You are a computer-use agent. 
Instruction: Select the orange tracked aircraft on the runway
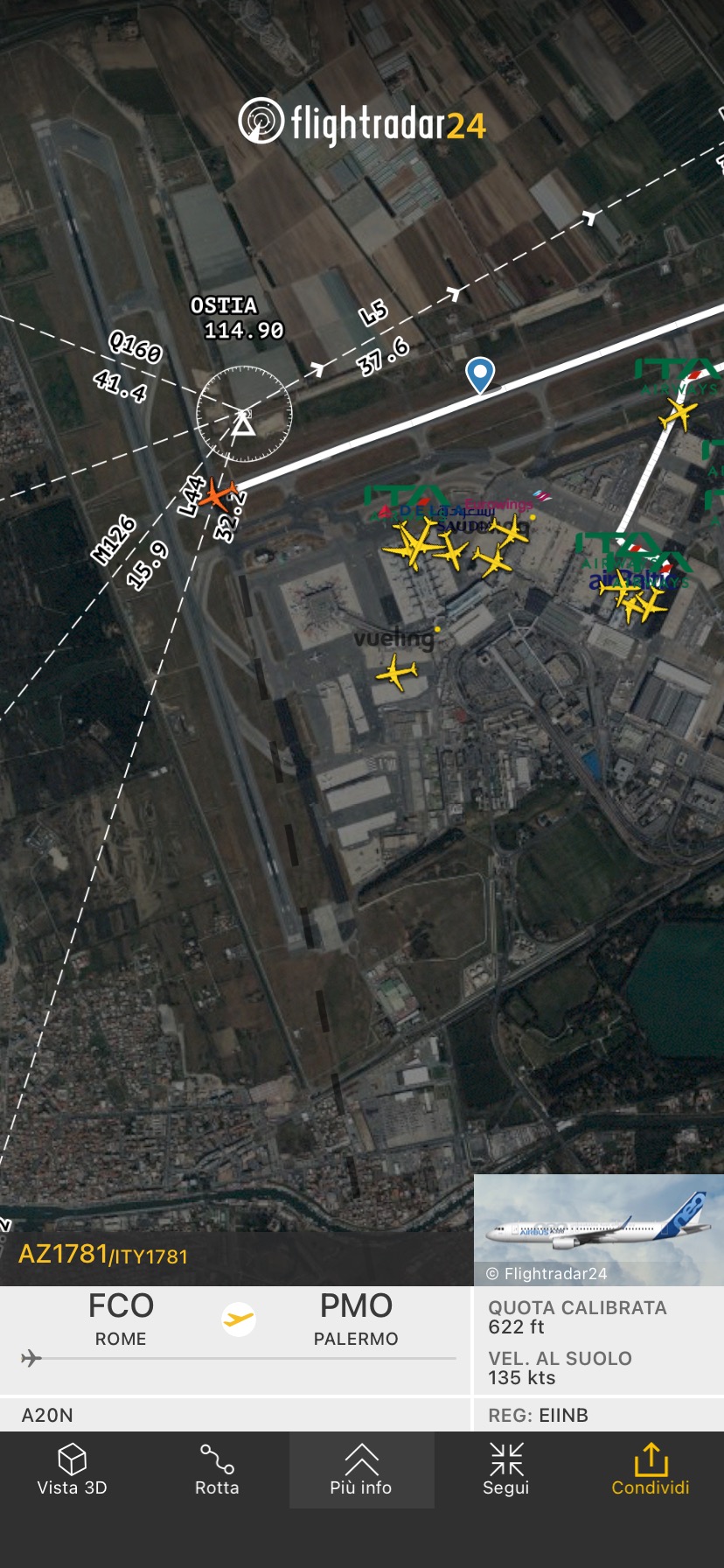(217, 494)
